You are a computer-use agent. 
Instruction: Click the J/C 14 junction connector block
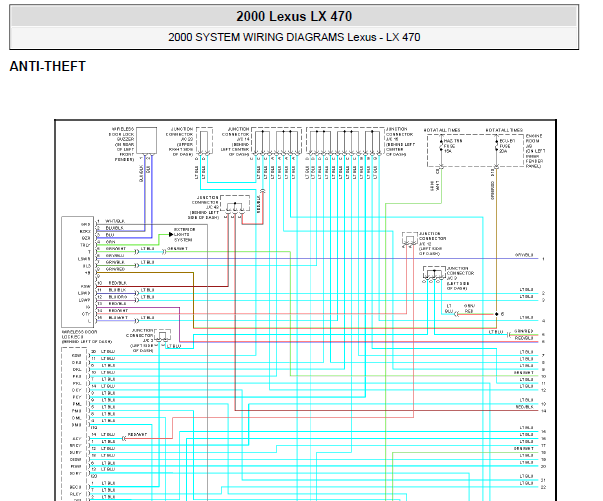pos(276,141)
